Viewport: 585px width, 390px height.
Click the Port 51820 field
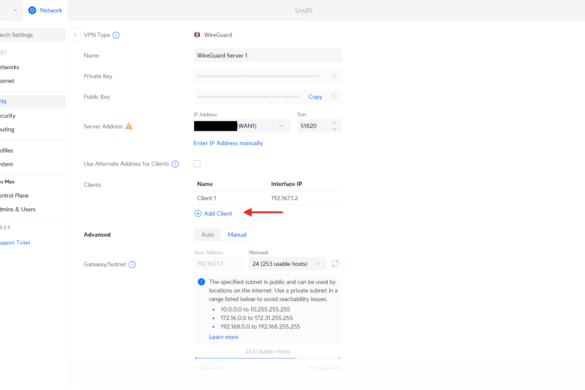pyautogui.click(x=319, y=126)
